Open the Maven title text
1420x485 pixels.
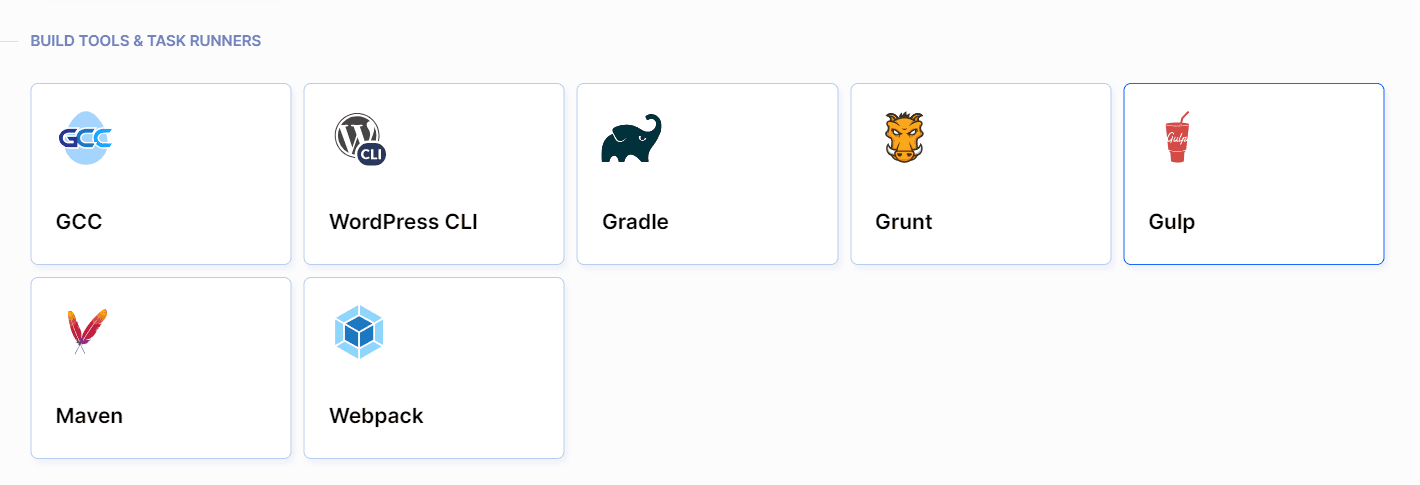pos(89,416)
